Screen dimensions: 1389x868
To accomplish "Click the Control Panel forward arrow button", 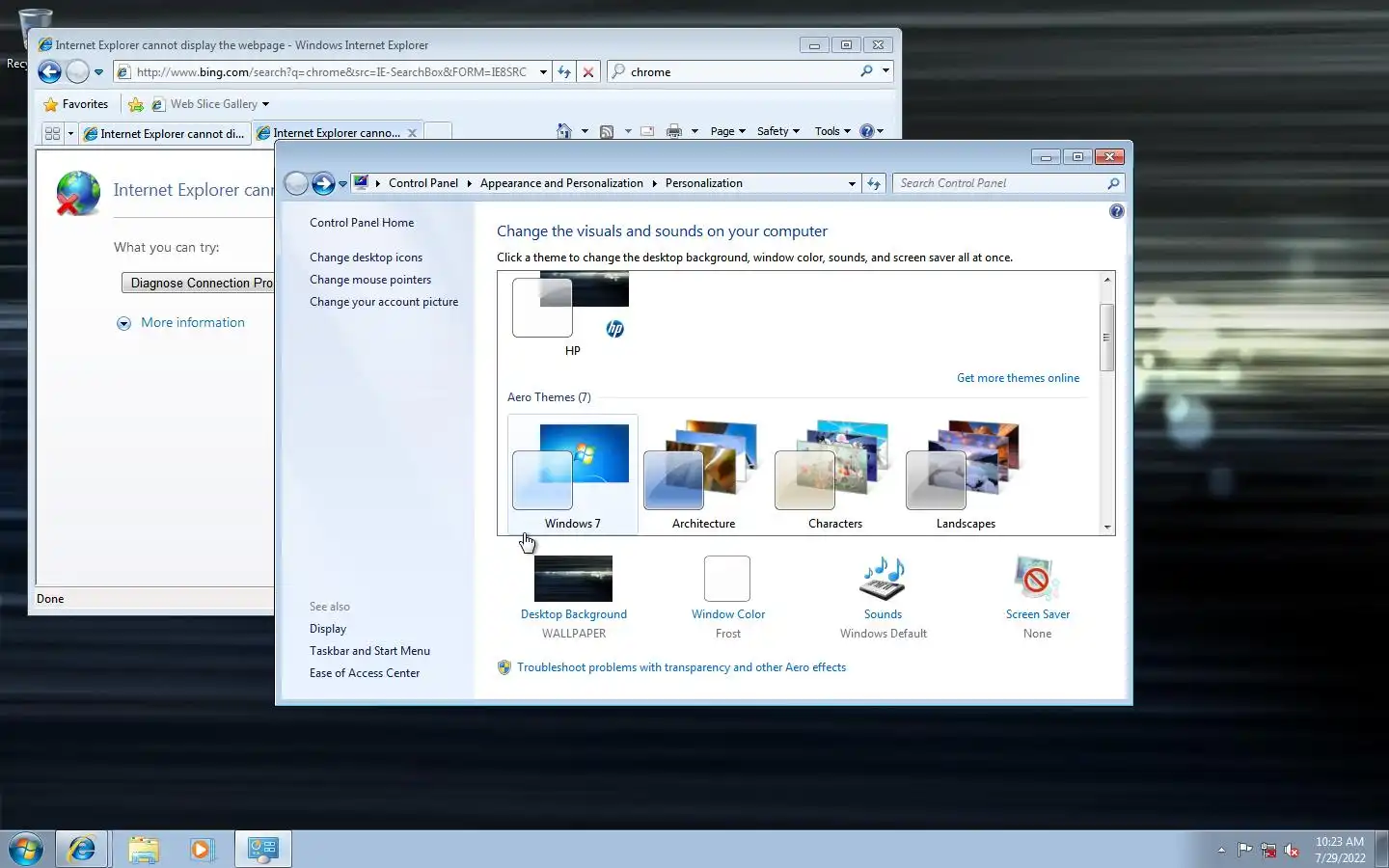I will pos(323,183).
